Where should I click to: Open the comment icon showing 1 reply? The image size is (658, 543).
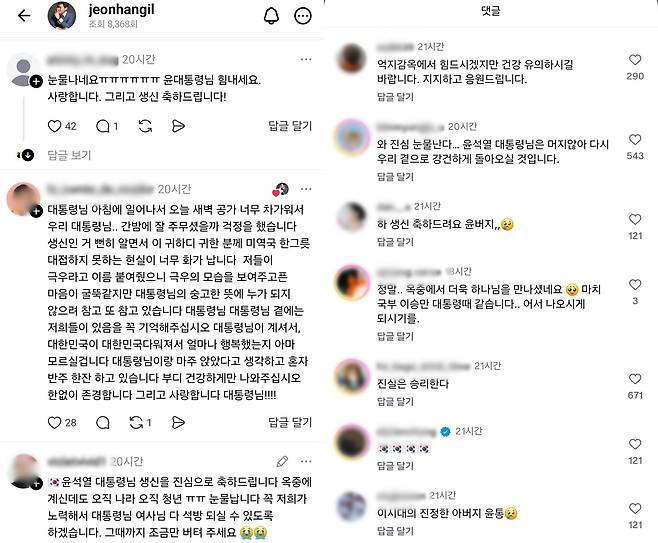coord(102,126)
